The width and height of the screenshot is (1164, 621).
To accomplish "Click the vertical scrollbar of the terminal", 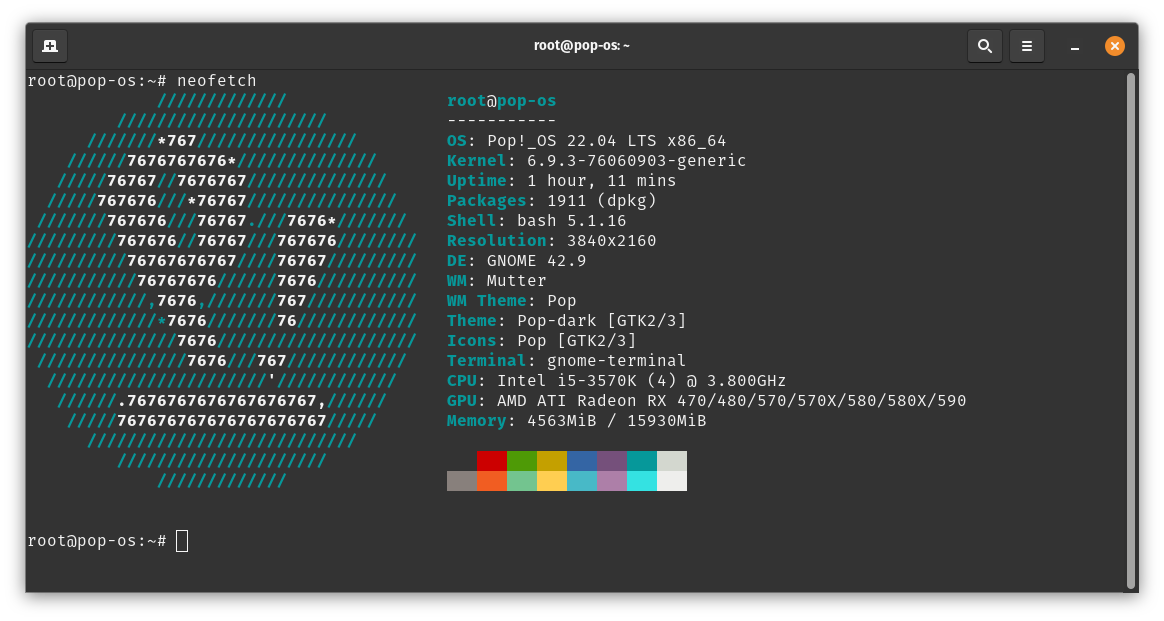I will (x=1131, y=331).
